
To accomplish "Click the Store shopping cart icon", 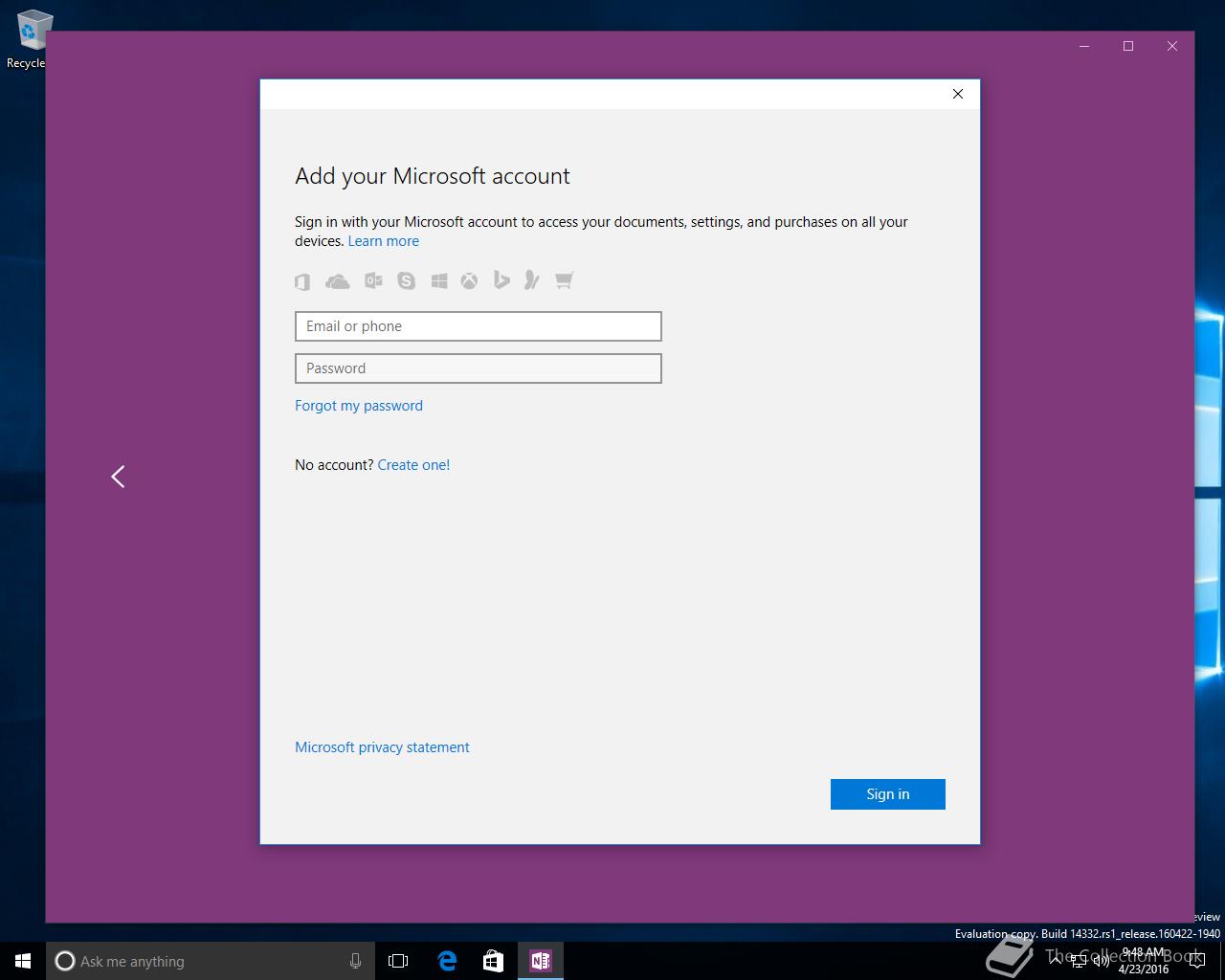I will pyautogui.click(x=565, y=280).
